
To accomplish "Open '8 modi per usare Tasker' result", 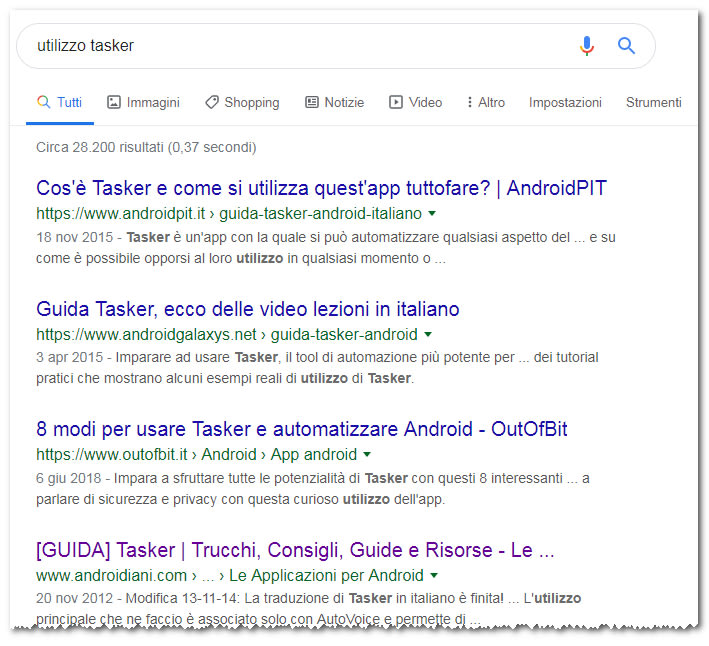I will pos(302,429).
